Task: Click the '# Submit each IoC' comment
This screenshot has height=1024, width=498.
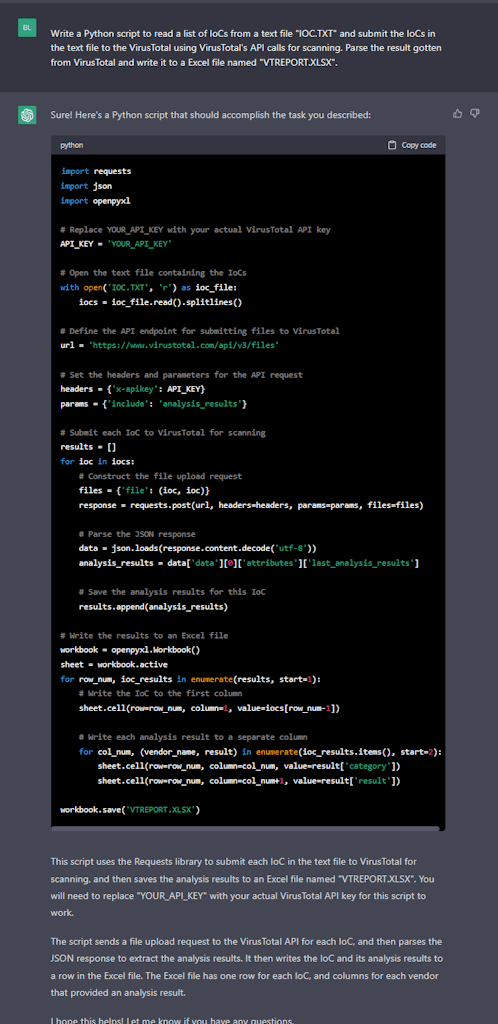Action: (x=163, y=433)
